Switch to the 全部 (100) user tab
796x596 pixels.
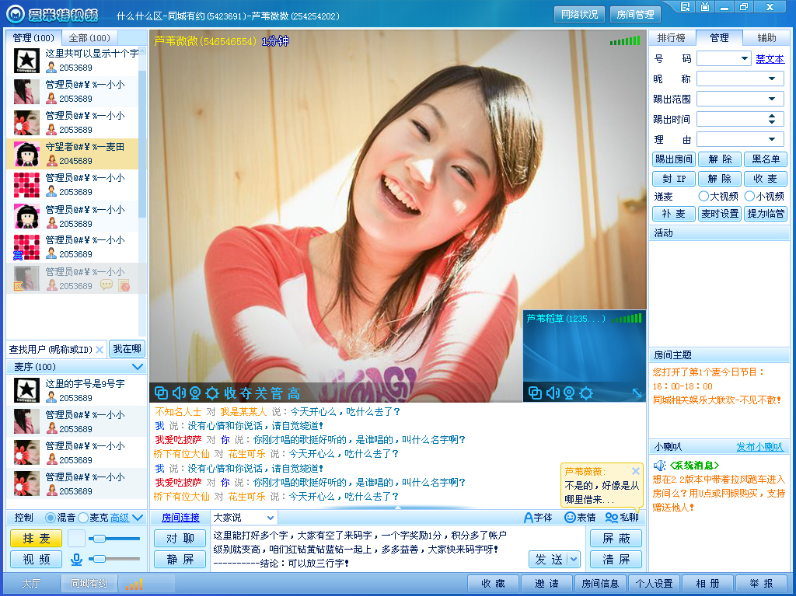coord(89,38)
